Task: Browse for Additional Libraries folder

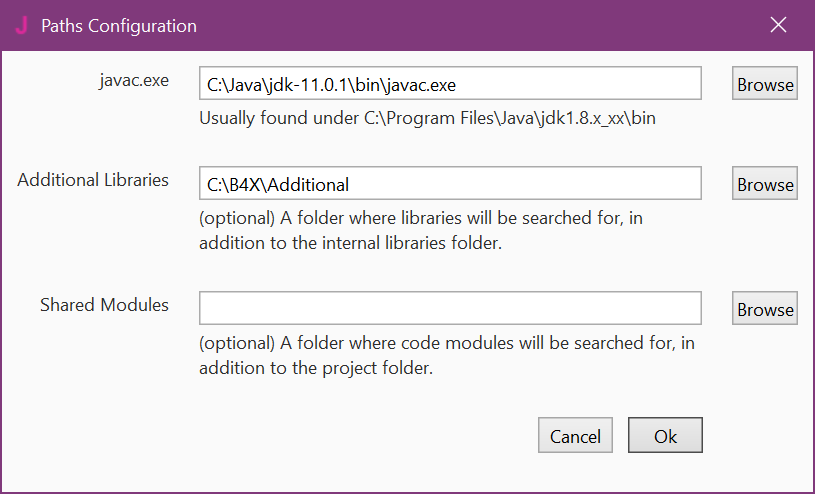Action: (765, 184)
